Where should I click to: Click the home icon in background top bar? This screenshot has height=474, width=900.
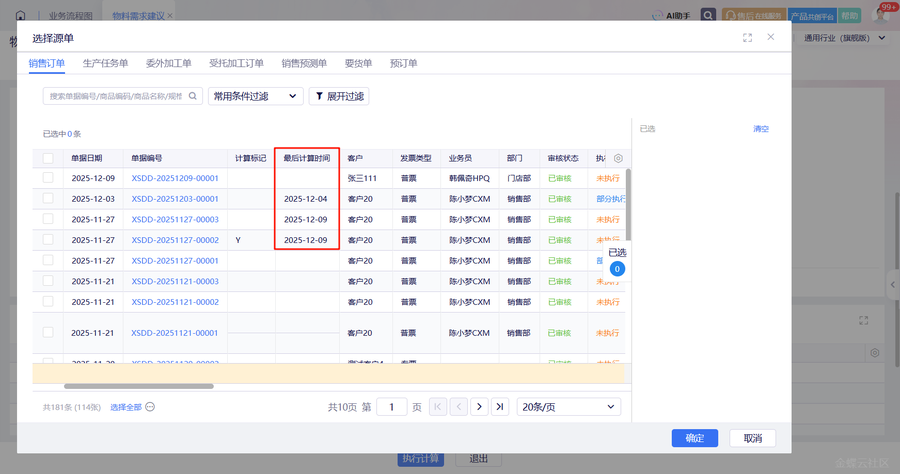[x=21, y=15]
